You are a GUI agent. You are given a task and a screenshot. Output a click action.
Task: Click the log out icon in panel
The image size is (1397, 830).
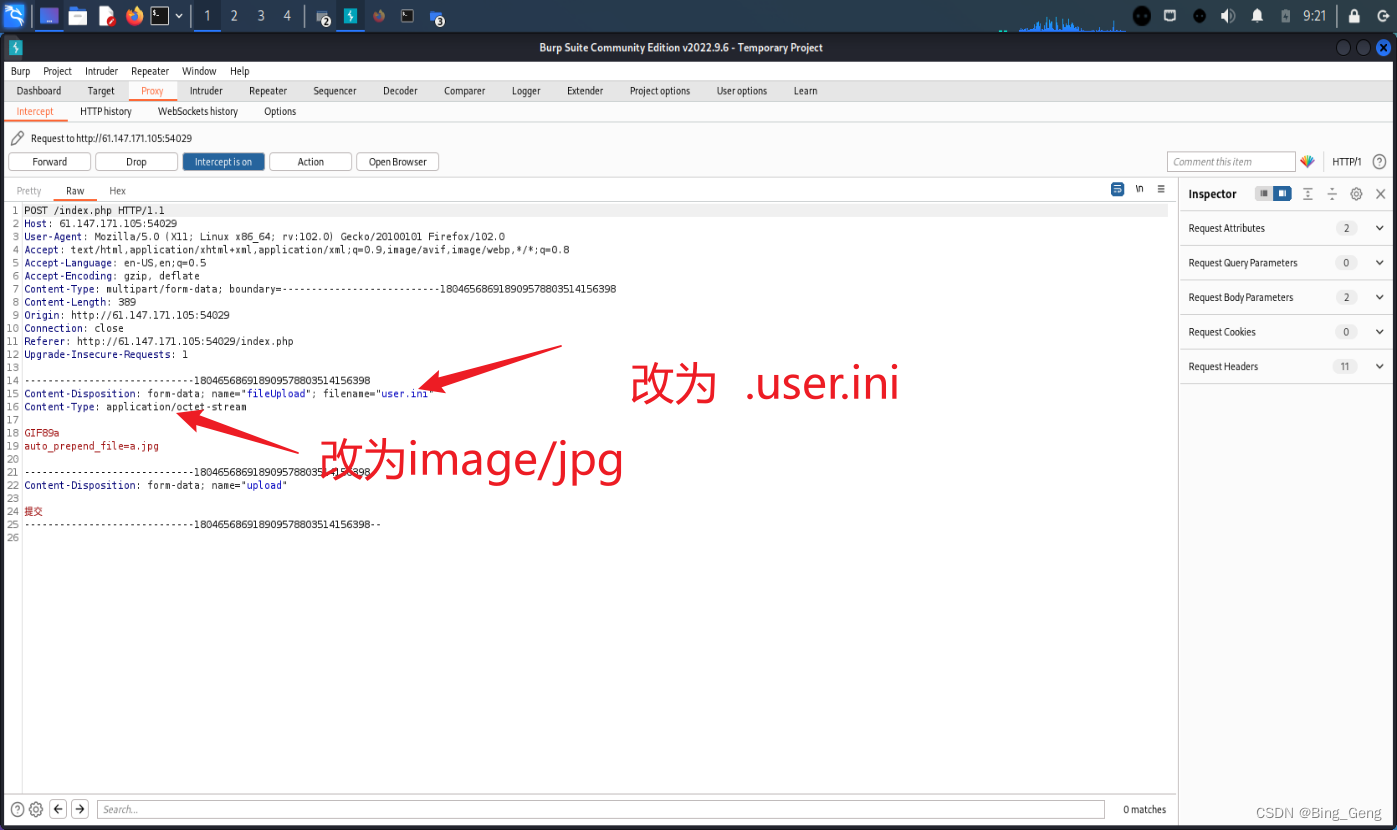pyautogui.click(x=1382, y=16)
